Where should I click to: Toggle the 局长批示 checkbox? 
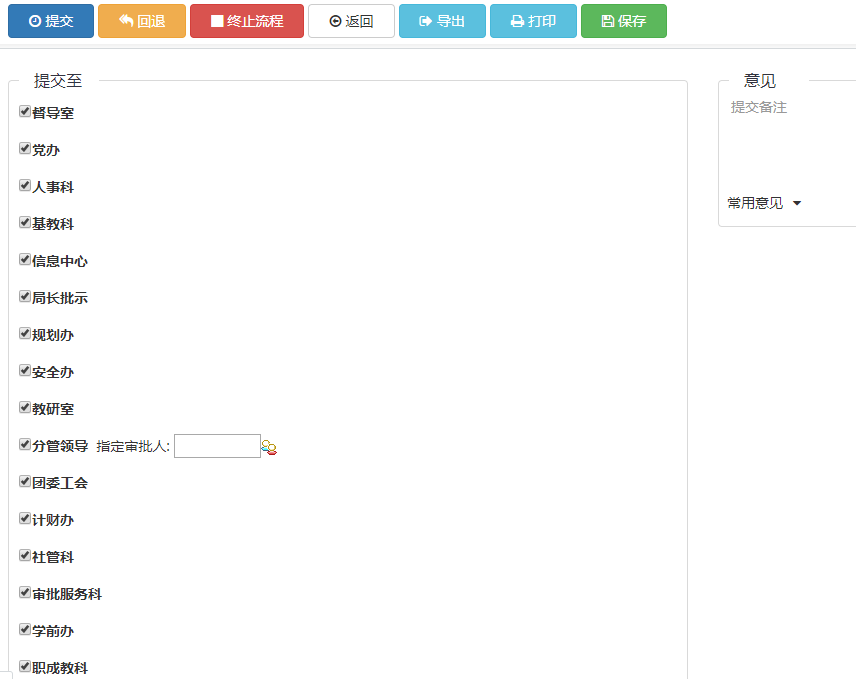(x=25, y=296)
